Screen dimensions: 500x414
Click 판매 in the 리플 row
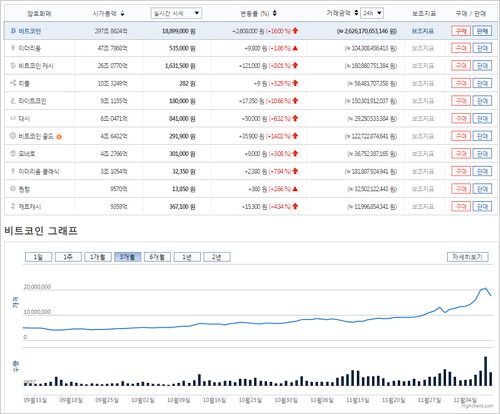[482, 83]
